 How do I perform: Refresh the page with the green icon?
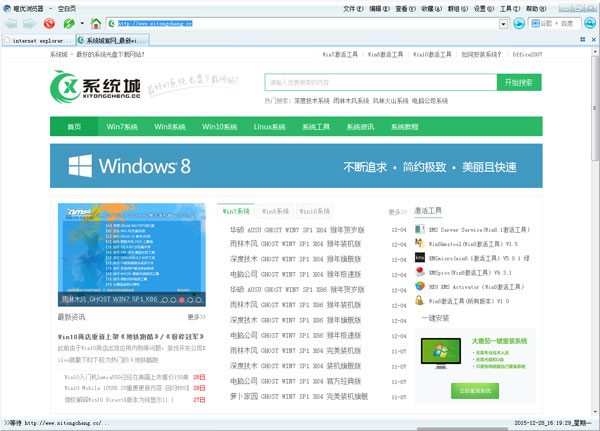(x=69, y=24)
